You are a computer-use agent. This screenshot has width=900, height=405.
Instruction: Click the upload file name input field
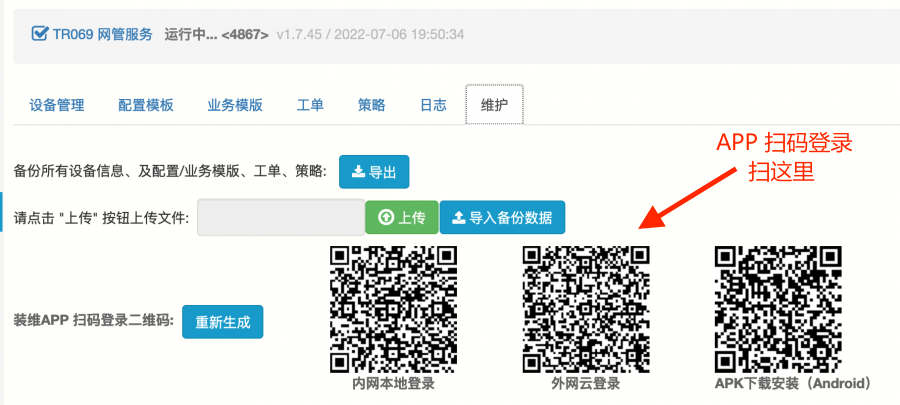(x=281, y=217)
